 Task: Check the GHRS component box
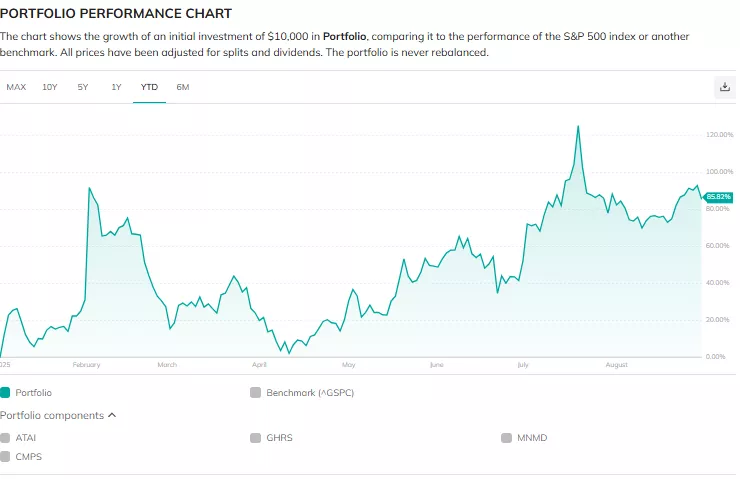256,438
